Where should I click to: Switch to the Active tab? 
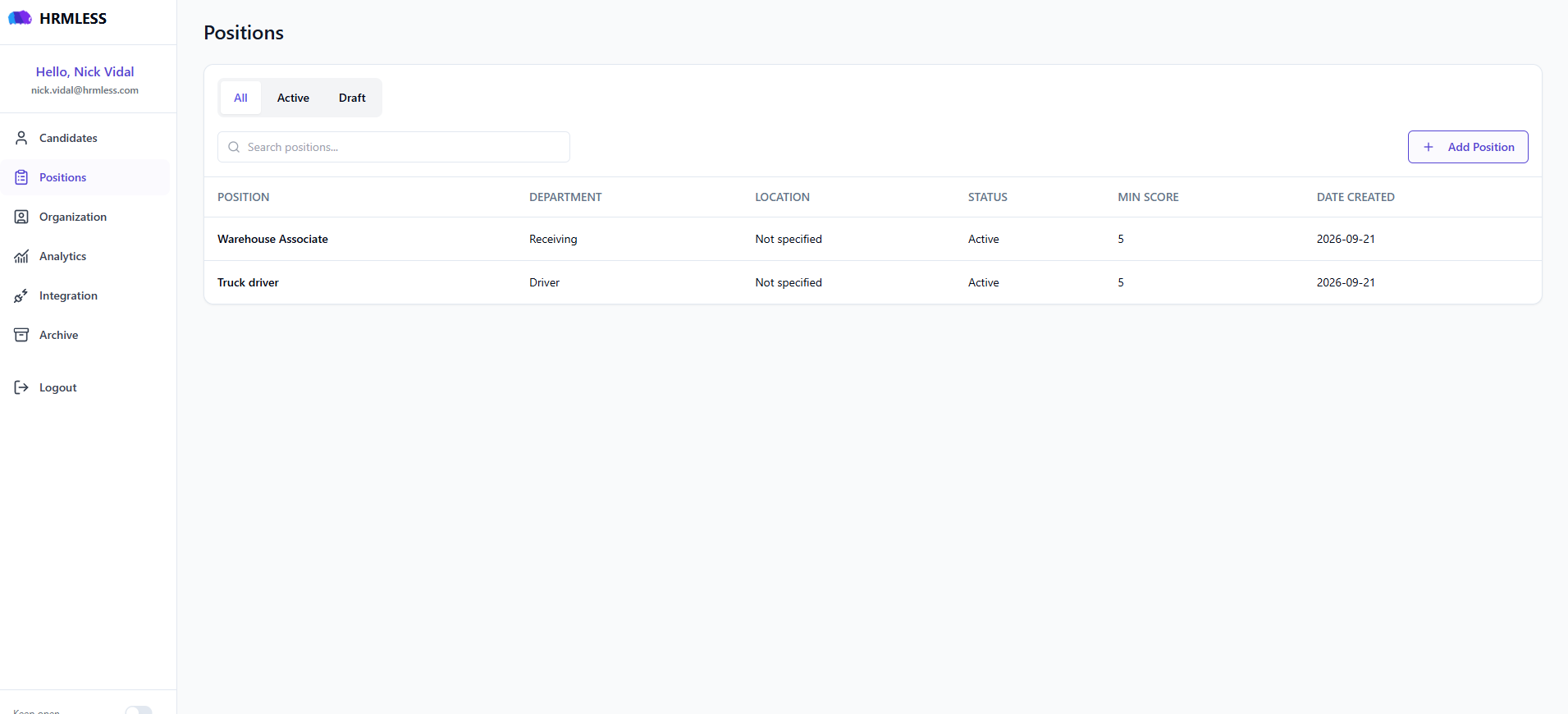coord(293,98)
